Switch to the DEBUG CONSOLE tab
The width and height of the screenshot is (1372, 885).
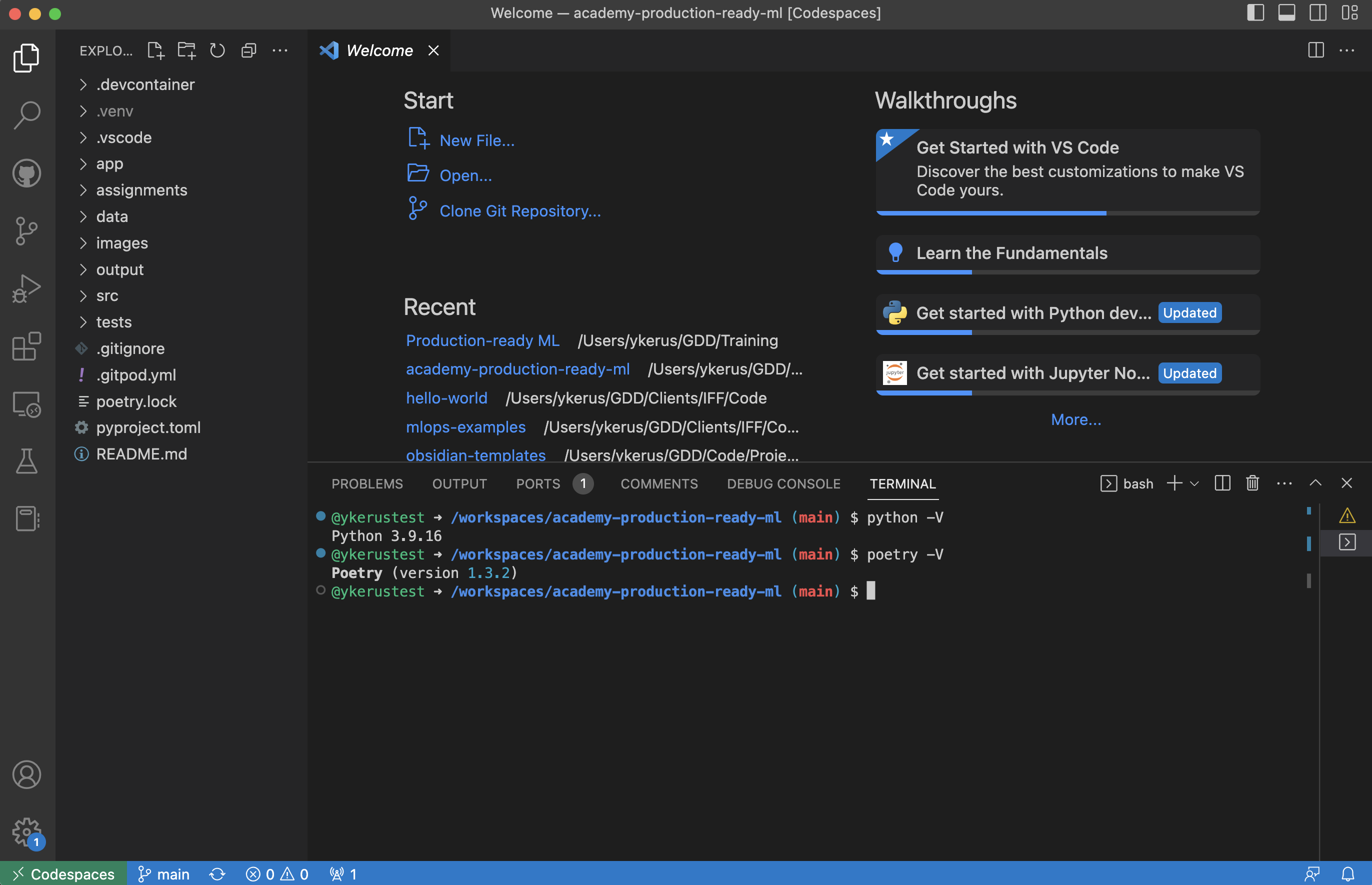tap(783, 484)
